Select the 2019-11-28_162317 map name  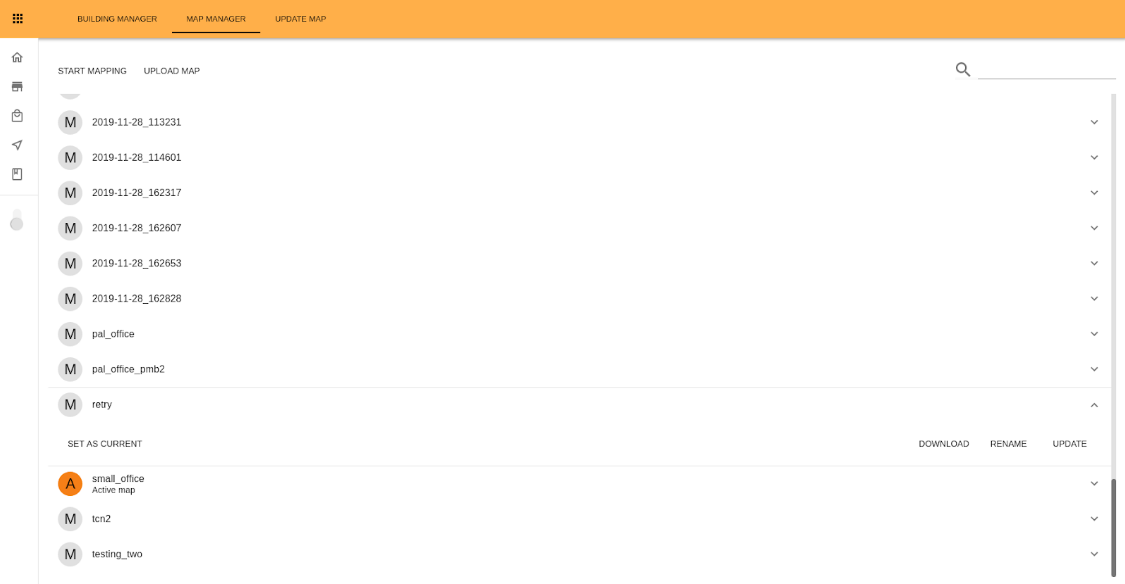136,192
